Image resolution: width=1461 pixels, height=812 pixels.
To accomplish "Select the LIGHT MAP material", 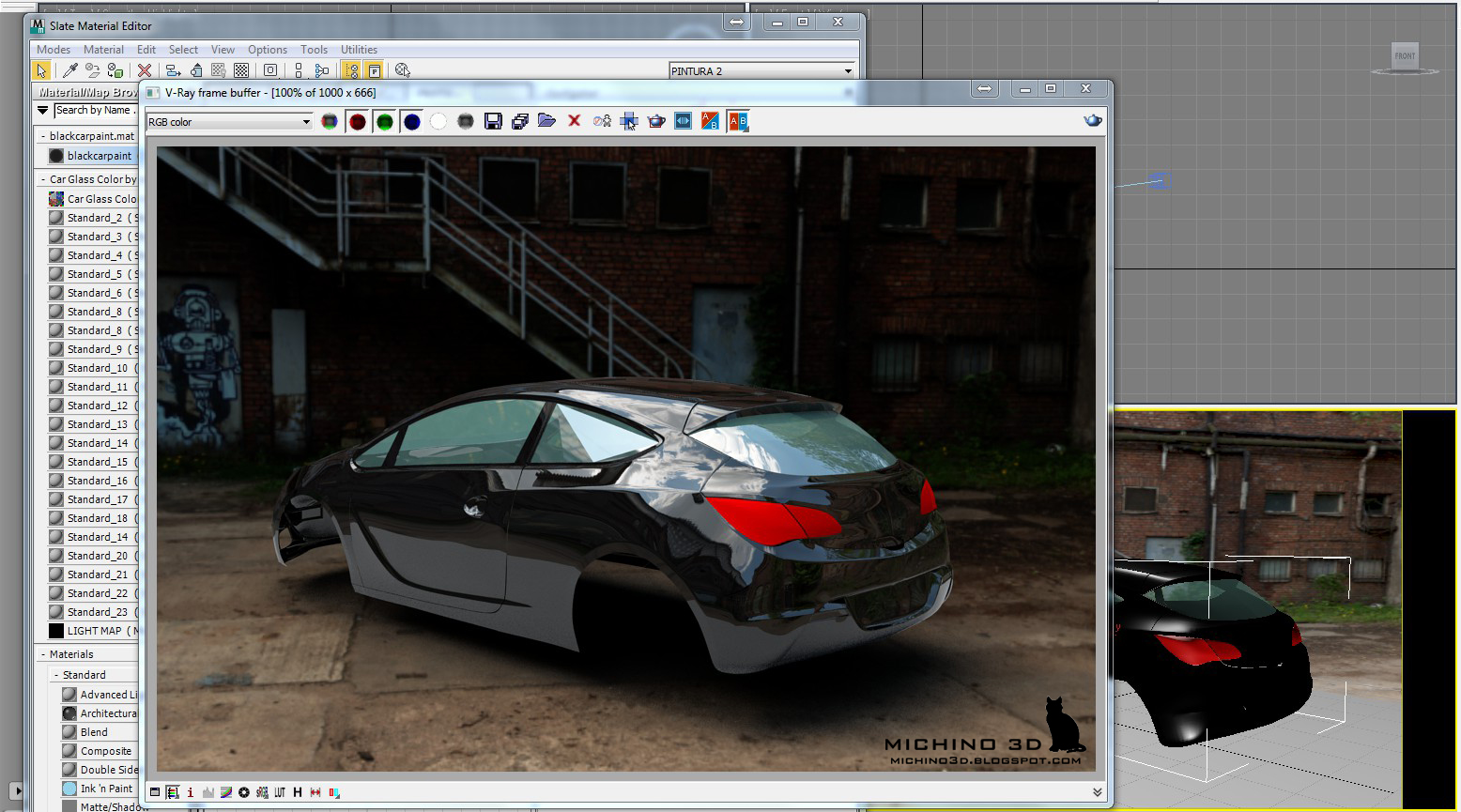I will [93, 631].
